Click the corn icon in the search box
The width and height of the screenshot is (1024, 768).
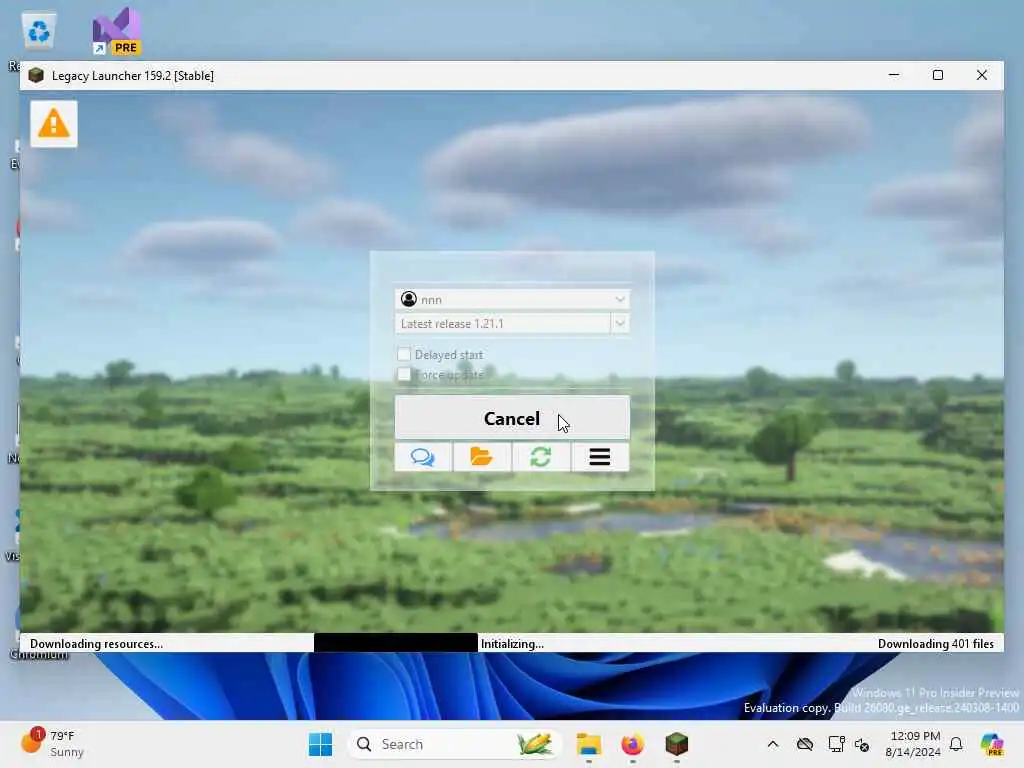click(534, 744)
